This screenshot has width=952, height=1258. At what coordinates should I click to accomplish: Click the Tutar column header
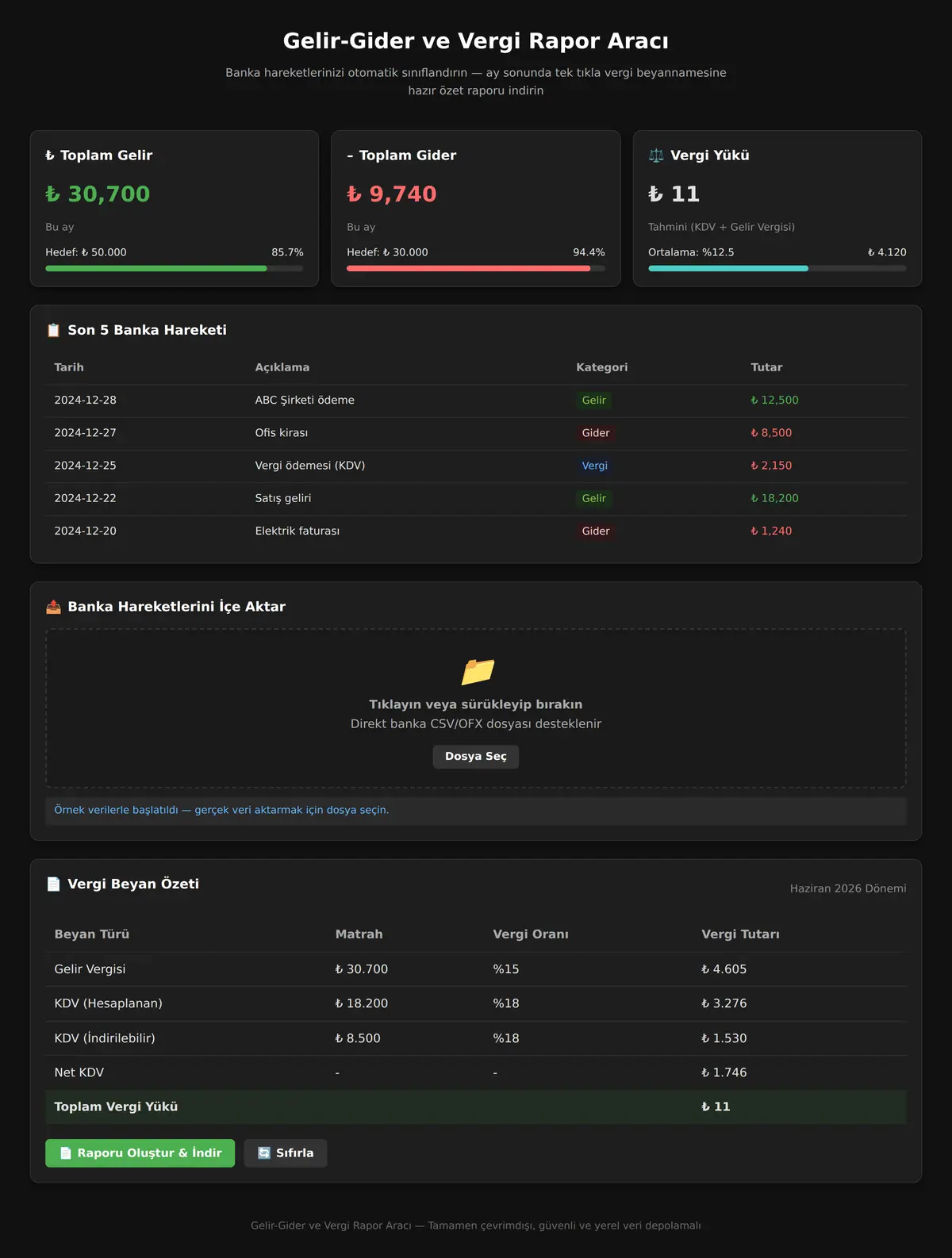[766, 367]
